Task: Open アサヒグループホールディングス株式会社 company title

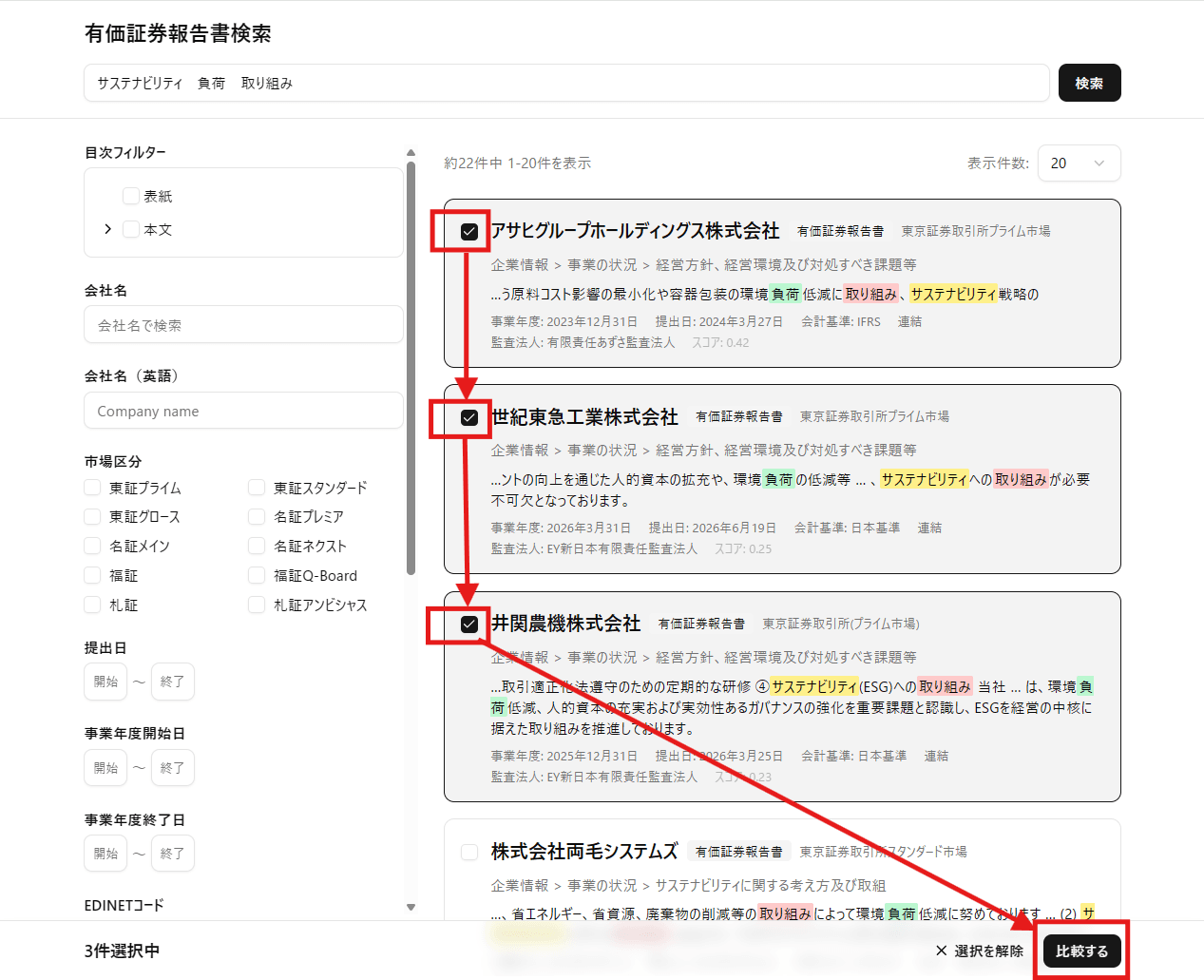Action: [x=635, y=231]
